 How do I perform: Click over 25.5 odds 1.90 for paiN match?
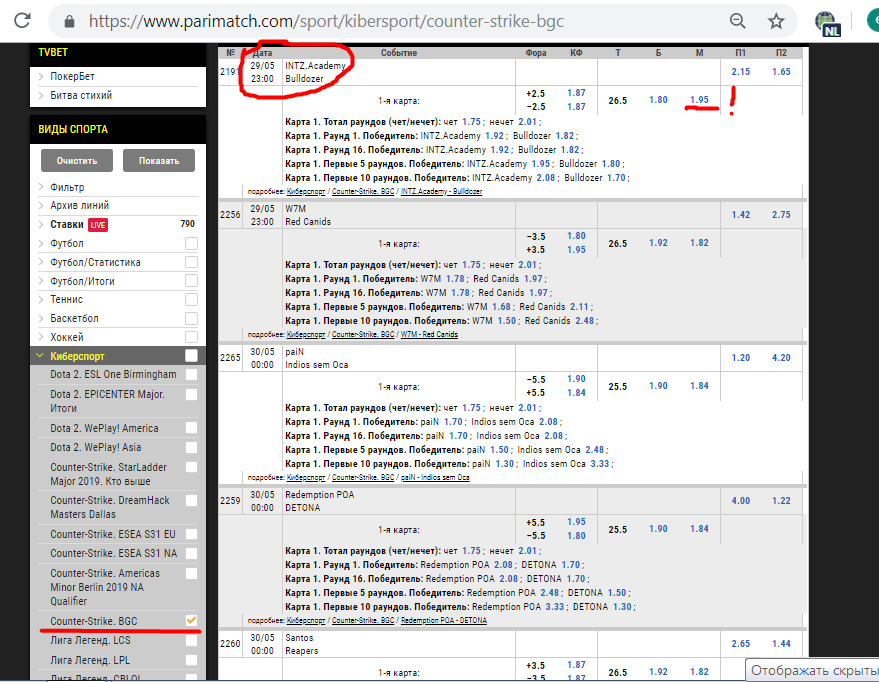[x=658, y=386]
